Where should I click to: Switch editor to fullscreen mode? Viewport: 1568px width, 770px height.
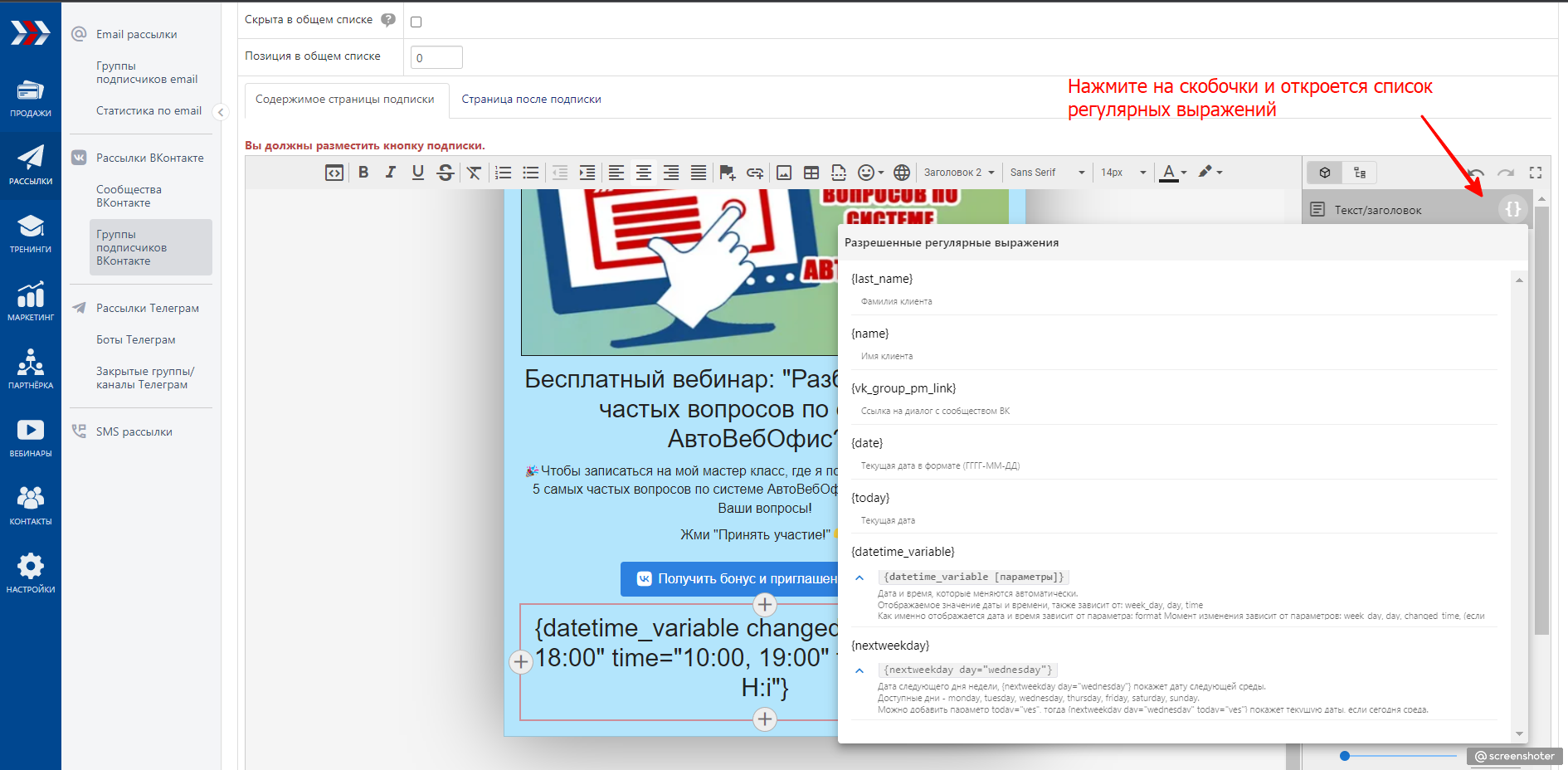pos(1536,173)
